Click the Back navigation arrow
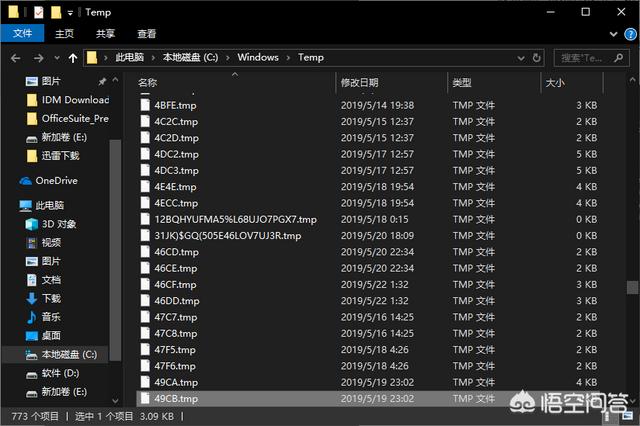Image resolution: width=640 pixels, height=426 pixels. [x=16, y=58]
